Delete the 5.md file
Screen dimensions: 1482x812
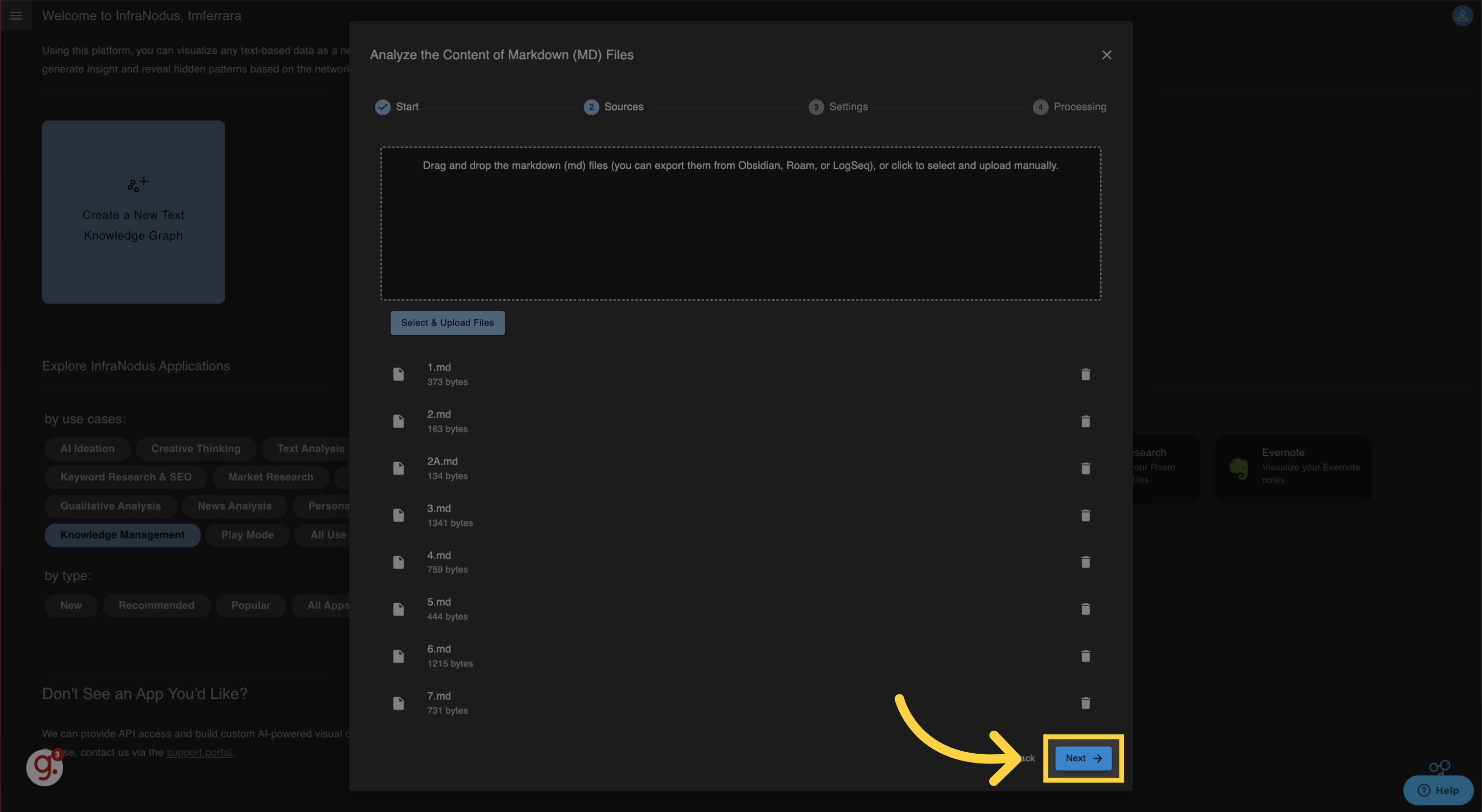point(1085,609)
